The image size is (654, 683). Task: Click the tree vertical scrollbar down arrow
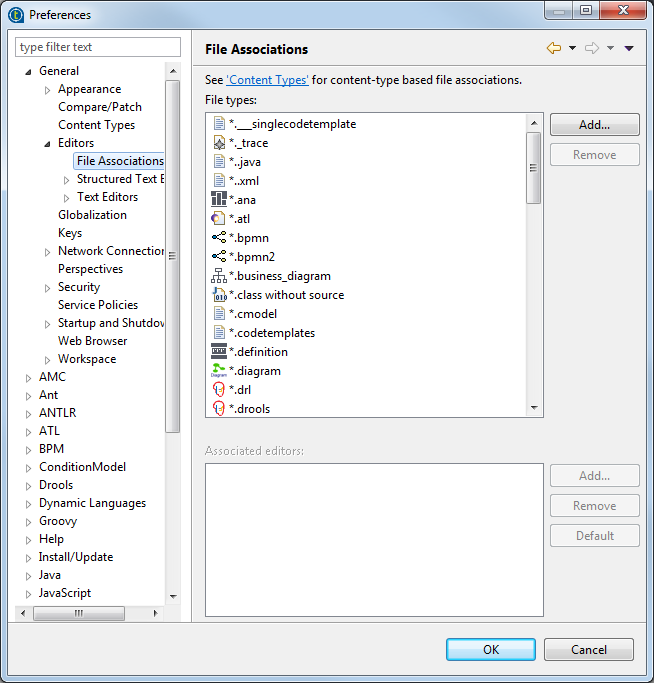pyautogui.click(x=173, y=596)
